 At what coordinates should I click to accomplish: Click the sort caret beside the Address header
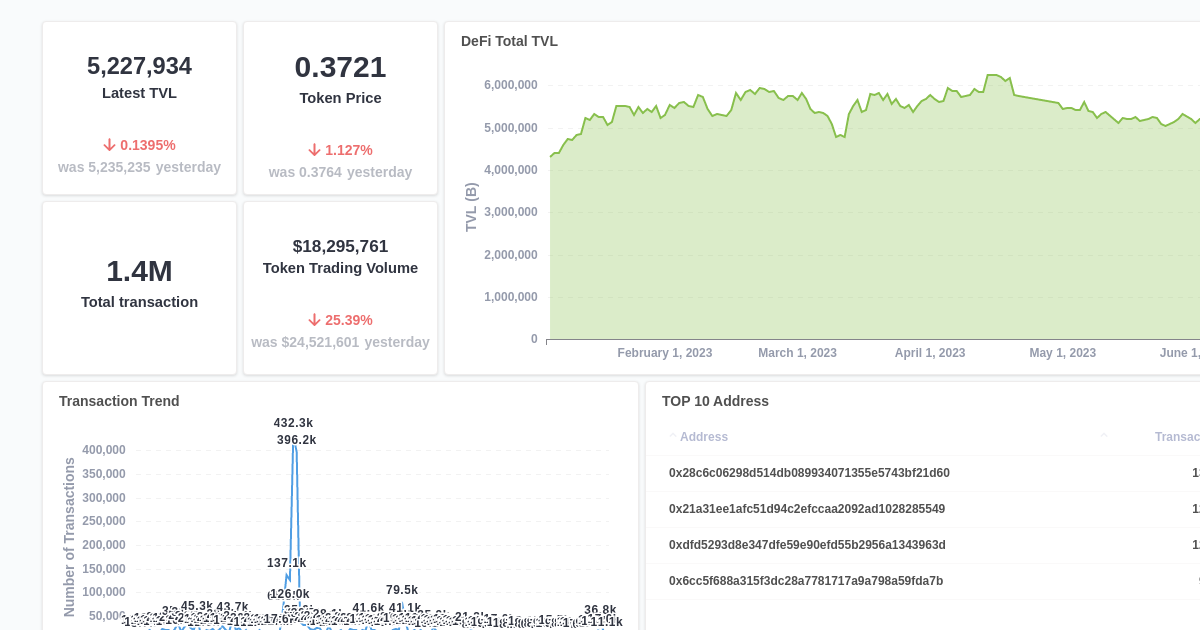point(671,435)
